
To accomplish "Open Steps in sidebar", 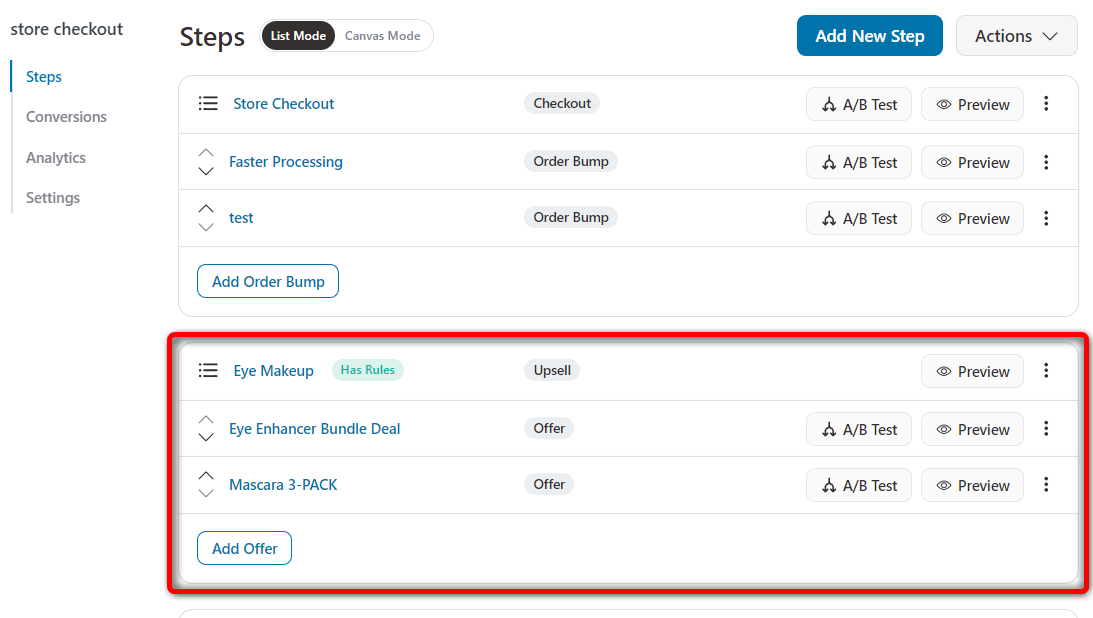I will (x=44, y=77).
